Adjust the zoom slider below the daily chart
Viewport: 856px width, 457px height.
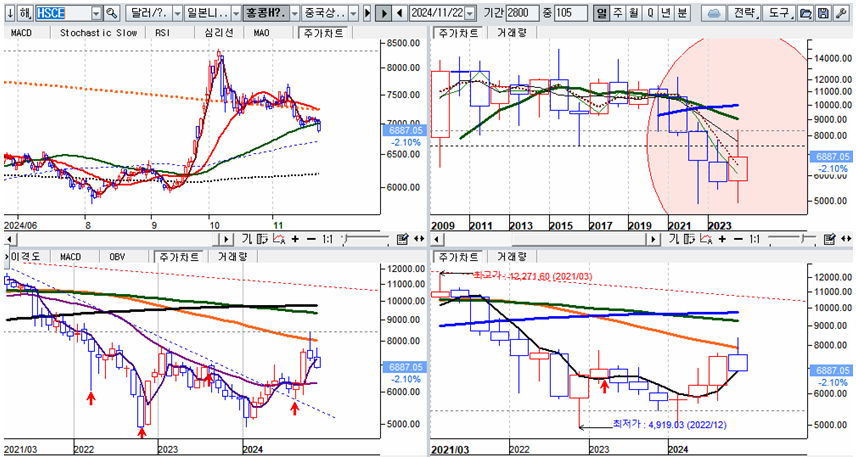click(364, 239)
